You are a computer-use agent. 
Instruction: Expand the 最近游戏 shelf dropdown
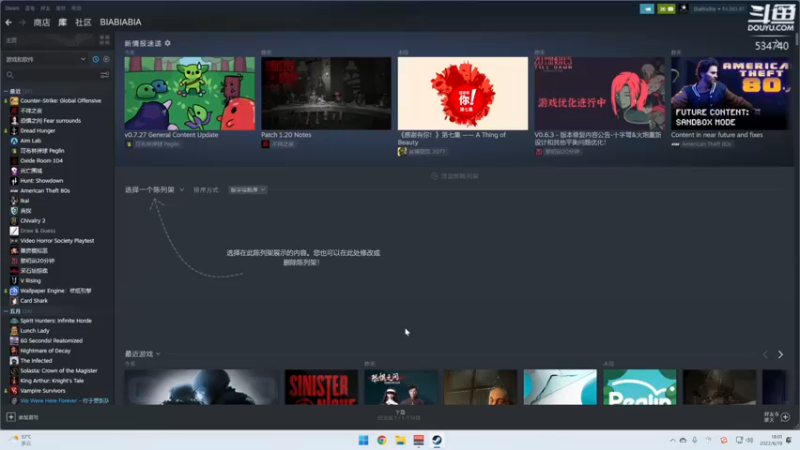pos(142,354)
